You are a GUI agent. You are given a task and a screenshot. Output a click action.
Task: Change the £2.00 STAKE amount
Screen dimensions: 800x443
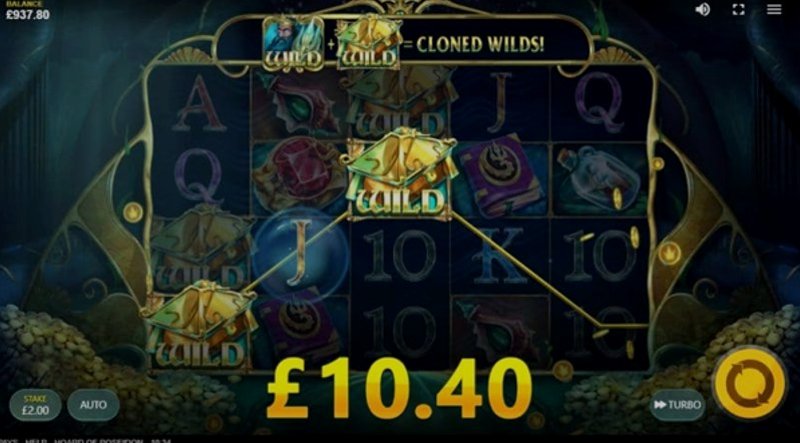[x=35, y=405]
